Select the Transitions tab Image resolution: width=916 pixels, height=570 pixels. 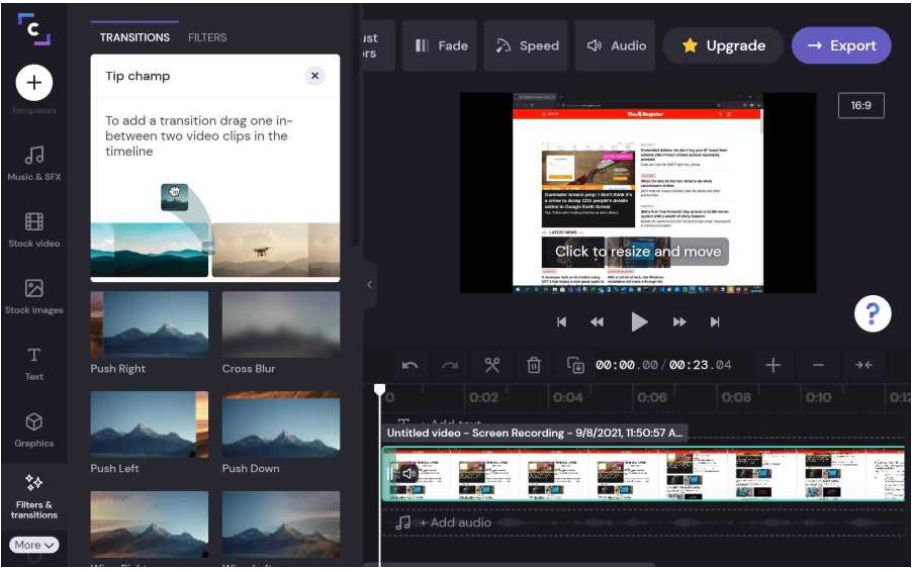coord(135,38)
